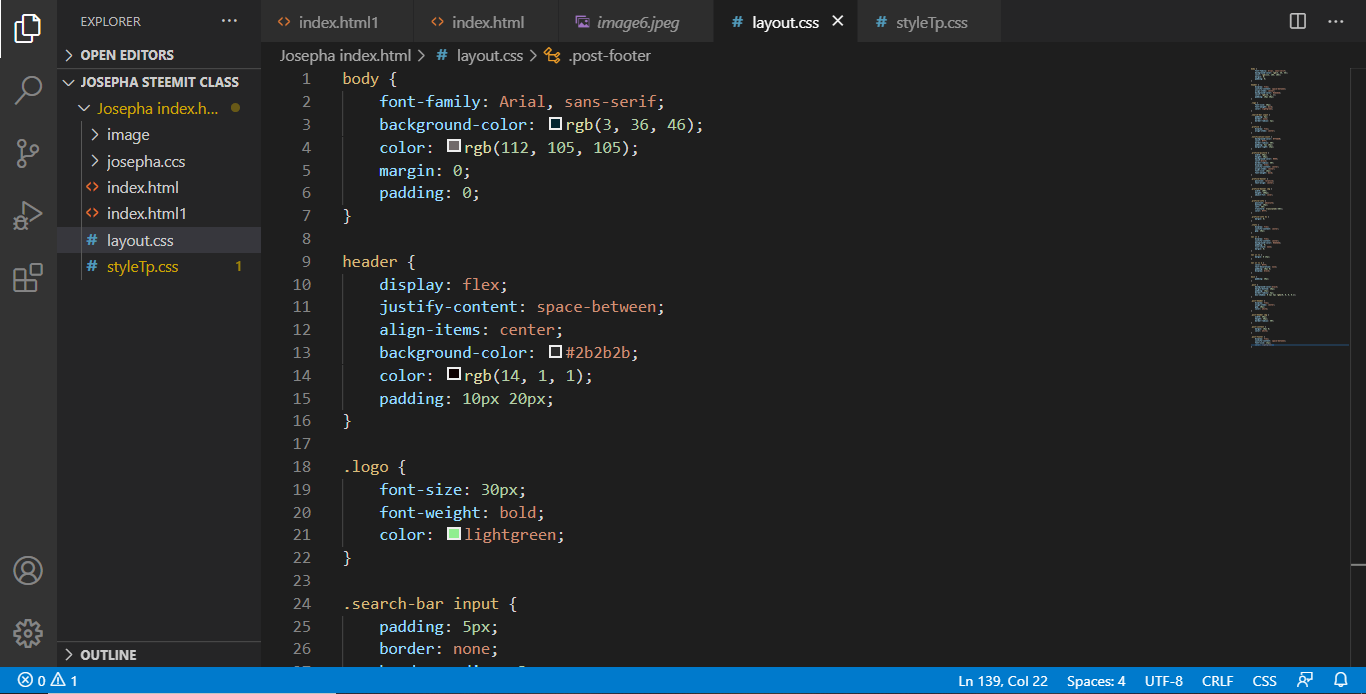Switch to the image6.jpeg tab

(637, 21)
